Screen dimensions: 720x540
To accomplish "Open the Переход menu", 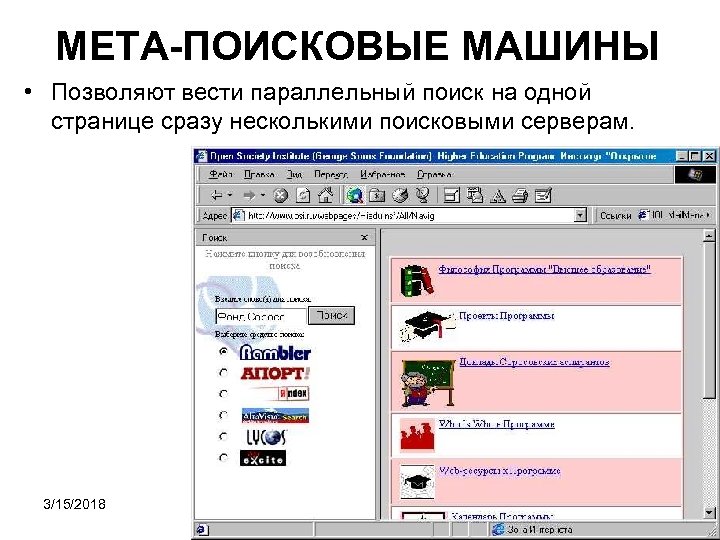I will (331, 174).
